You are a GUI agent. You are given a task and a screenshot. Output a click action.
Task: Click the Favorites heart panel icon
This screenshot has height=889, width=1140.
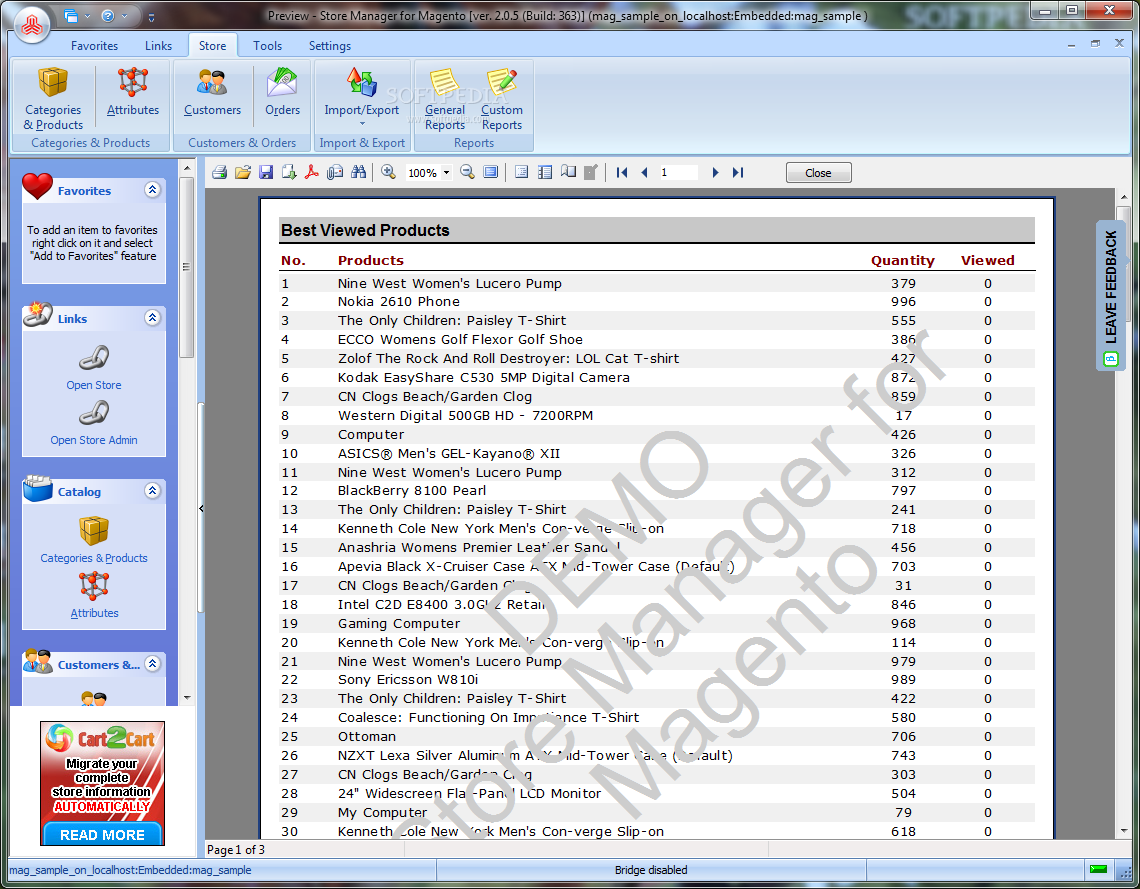(x=37, y=186)
